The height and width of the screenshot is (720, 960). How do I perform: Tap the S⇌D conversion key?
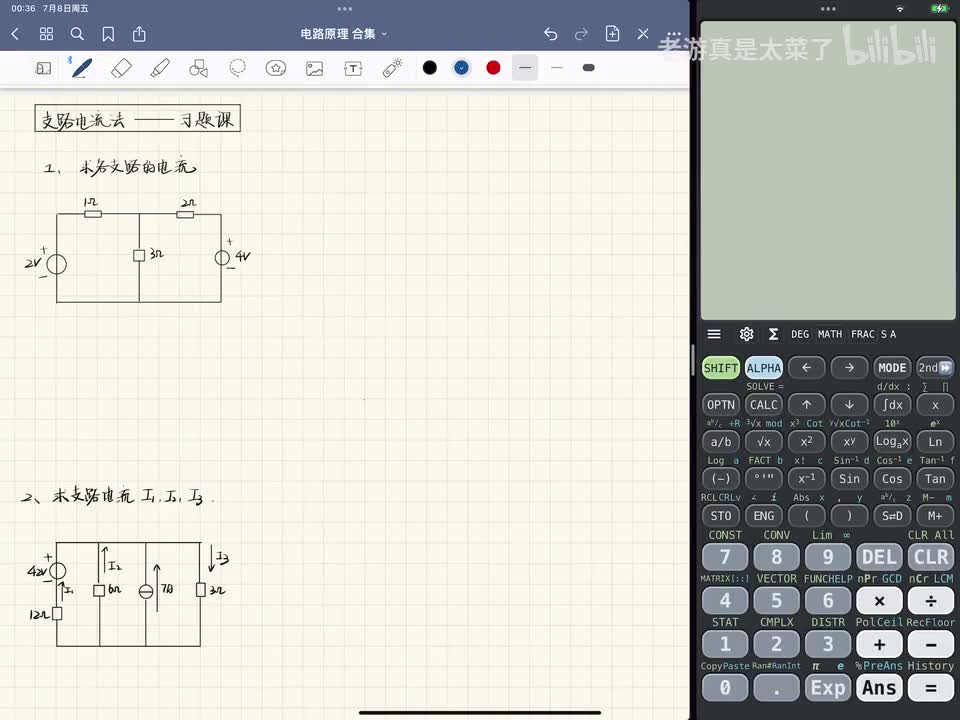click(x=892, y=516)
